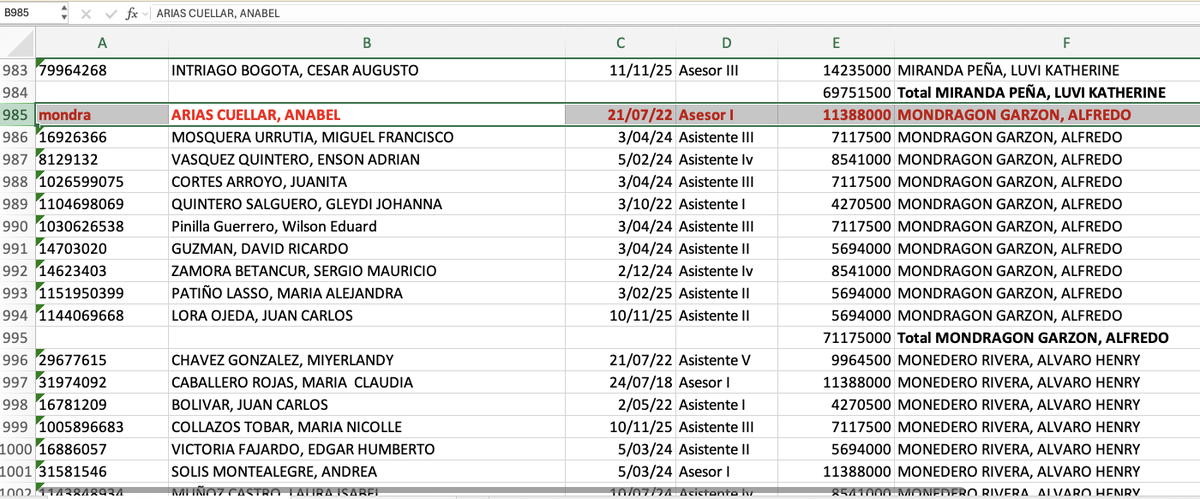The width and height of the screenshot is (1200, 499).
Task: Click SOLIS MONTEALEGRE, ANDREA cell
Action: tap(367, 471)
